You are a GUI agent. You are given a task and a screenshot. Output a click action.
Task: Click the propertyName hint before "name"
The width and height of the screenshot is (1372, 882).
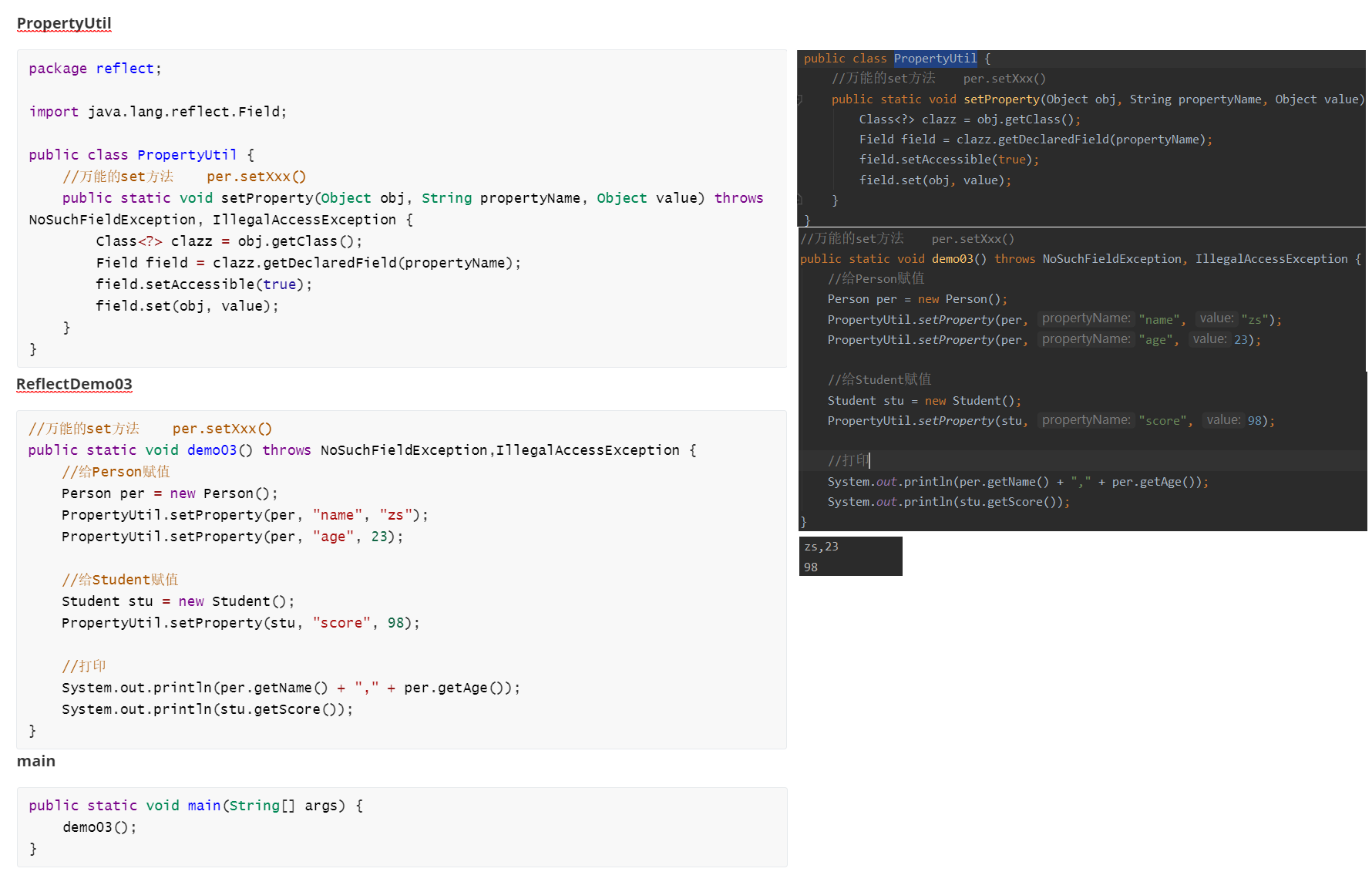point(1085,318)
